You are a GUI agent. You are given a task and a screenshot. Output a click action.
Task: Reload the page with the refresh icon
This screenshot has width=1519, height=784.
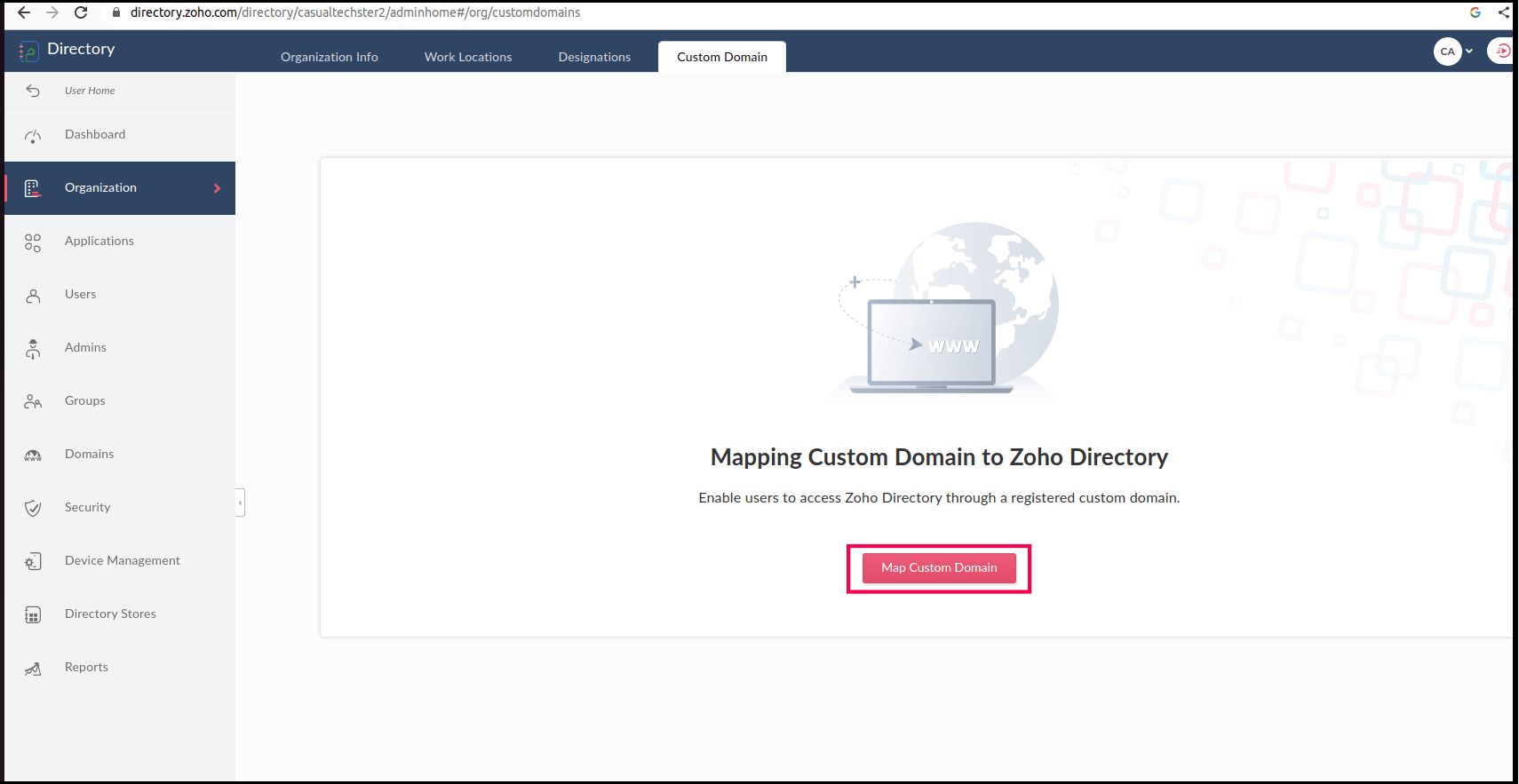[81, 12]
